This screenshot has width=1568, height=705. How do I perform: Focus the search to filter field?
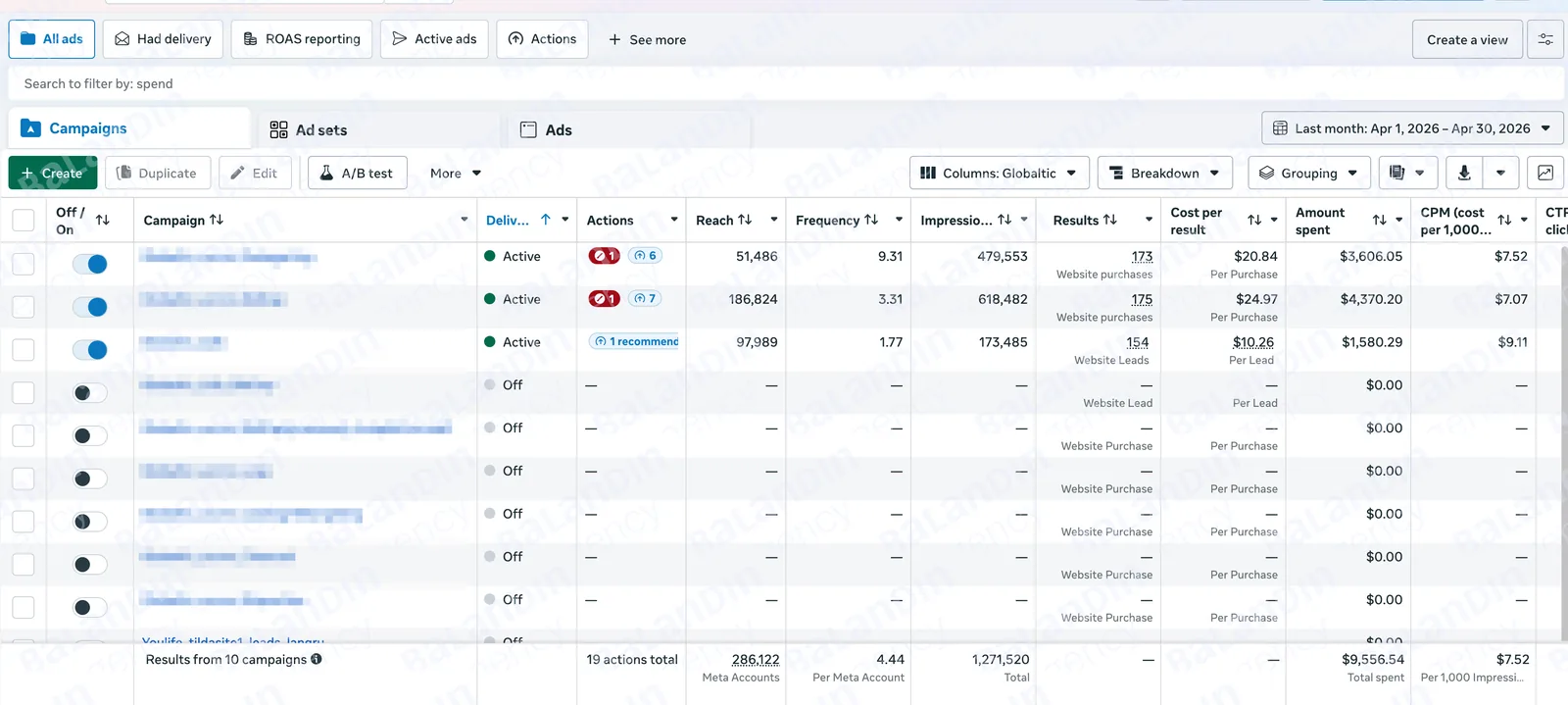coord(784,83)
